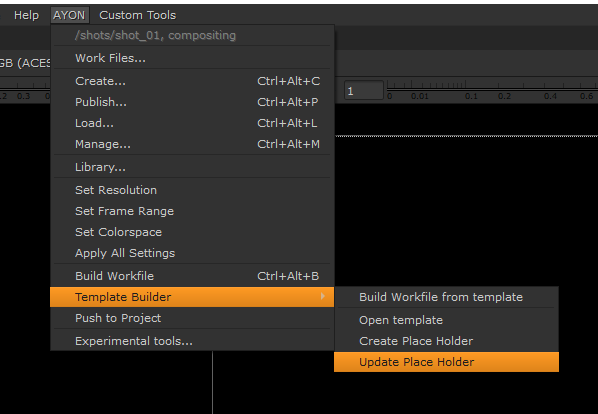Screen dimensions: 598x414
Task: Open Experimental tools...
Action: tap(192, 341)
